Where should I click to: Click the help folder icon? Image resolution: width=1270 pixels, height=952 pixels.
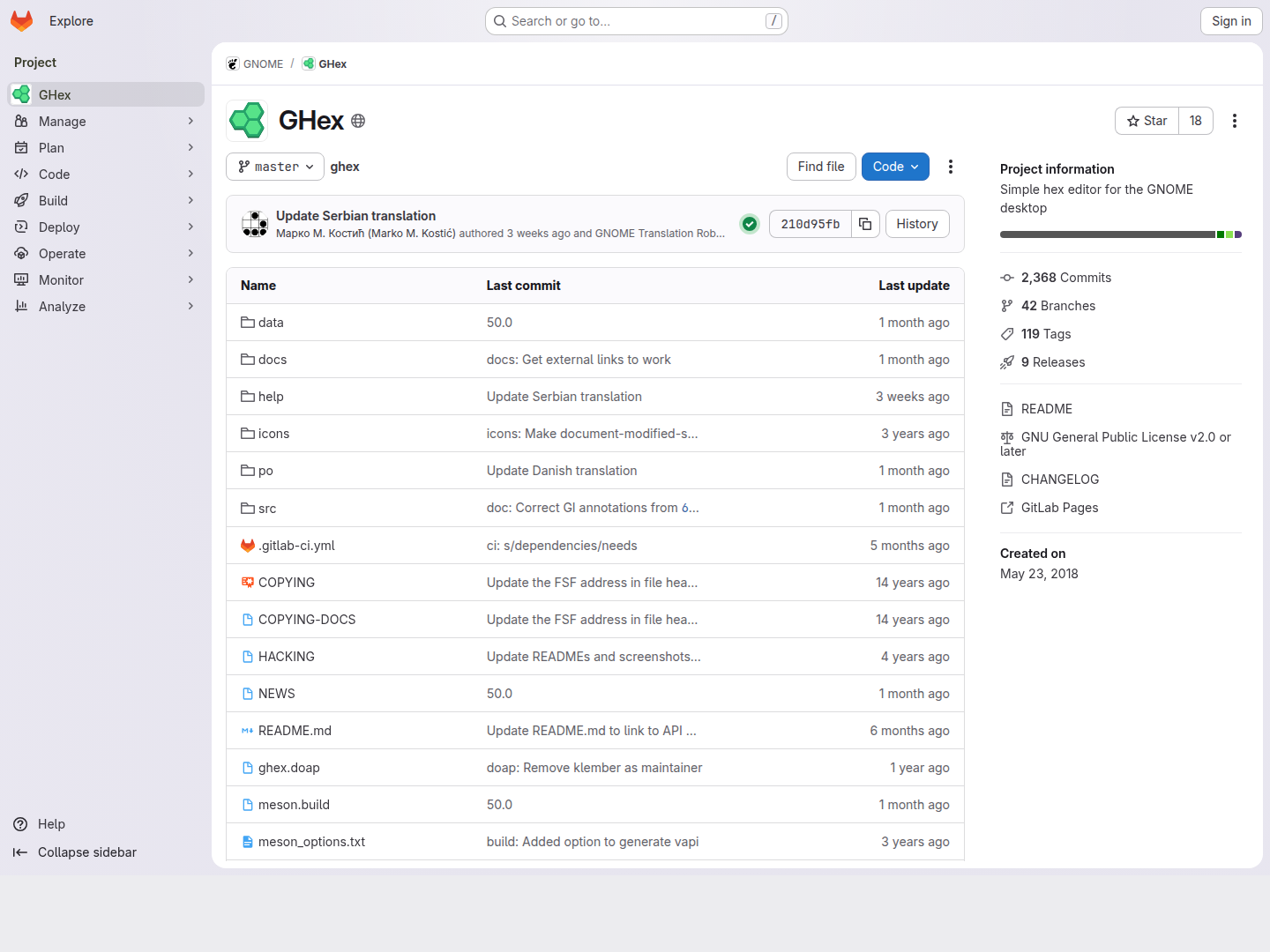pos(248,397)
